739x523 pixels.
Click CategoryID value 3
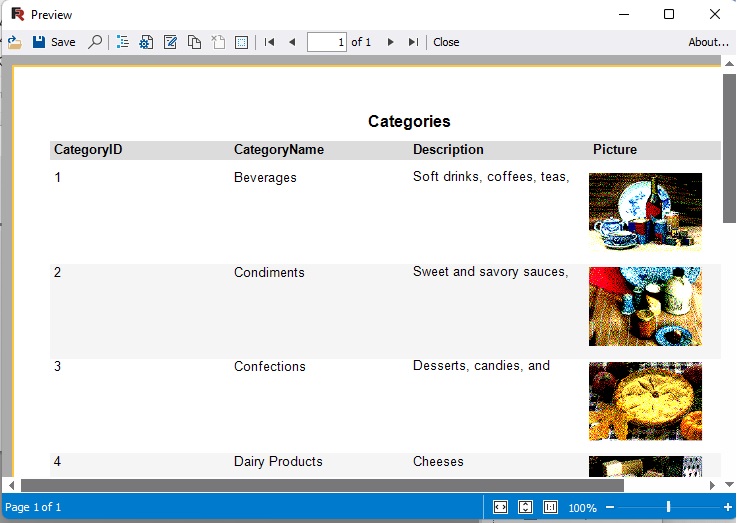click(x=57, y=367)
